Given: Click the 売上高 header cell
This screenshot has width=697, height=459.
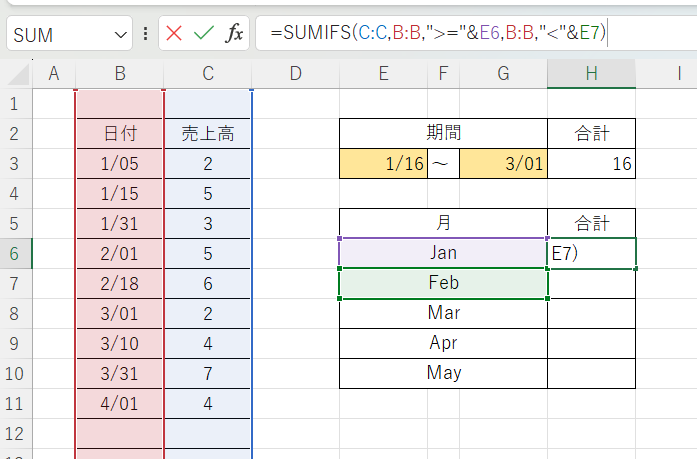Looking at the screenshot, I should pos(207,134).
